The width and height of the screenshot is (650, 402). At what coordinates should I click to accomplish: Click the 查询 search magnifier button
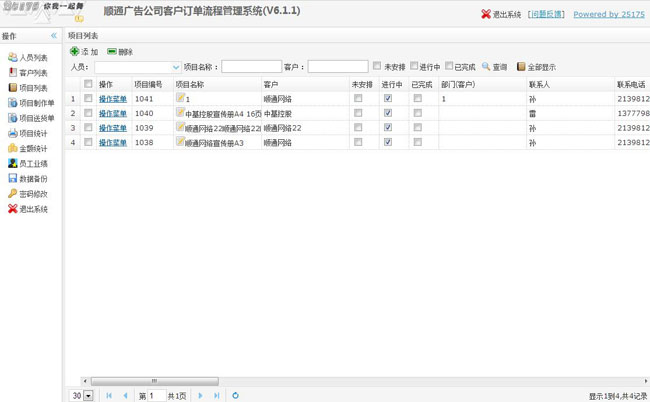click(x=495, y=66)
